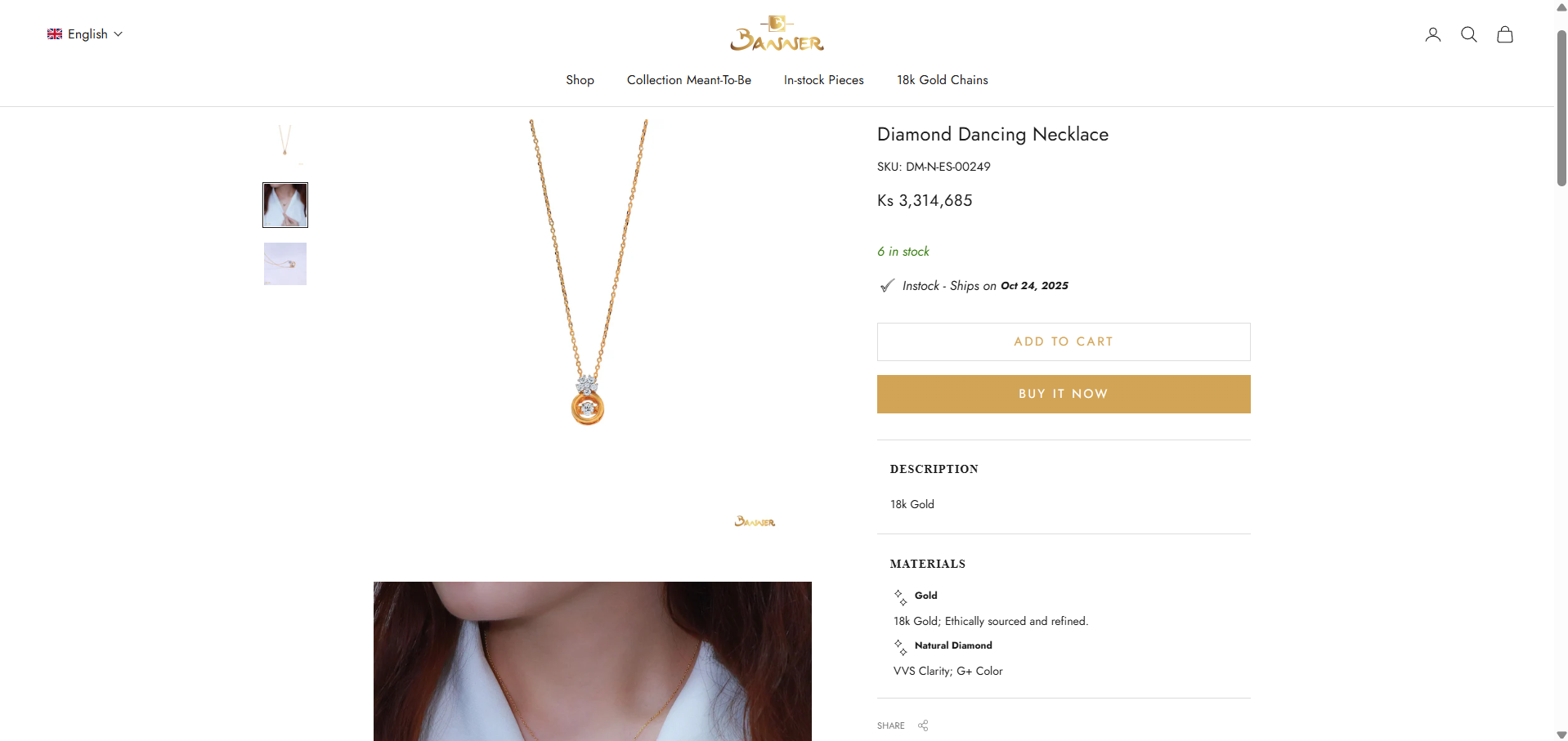1568x741 pixels.
Task: Open In-stock Pieces navigation link
Action: 823,80
